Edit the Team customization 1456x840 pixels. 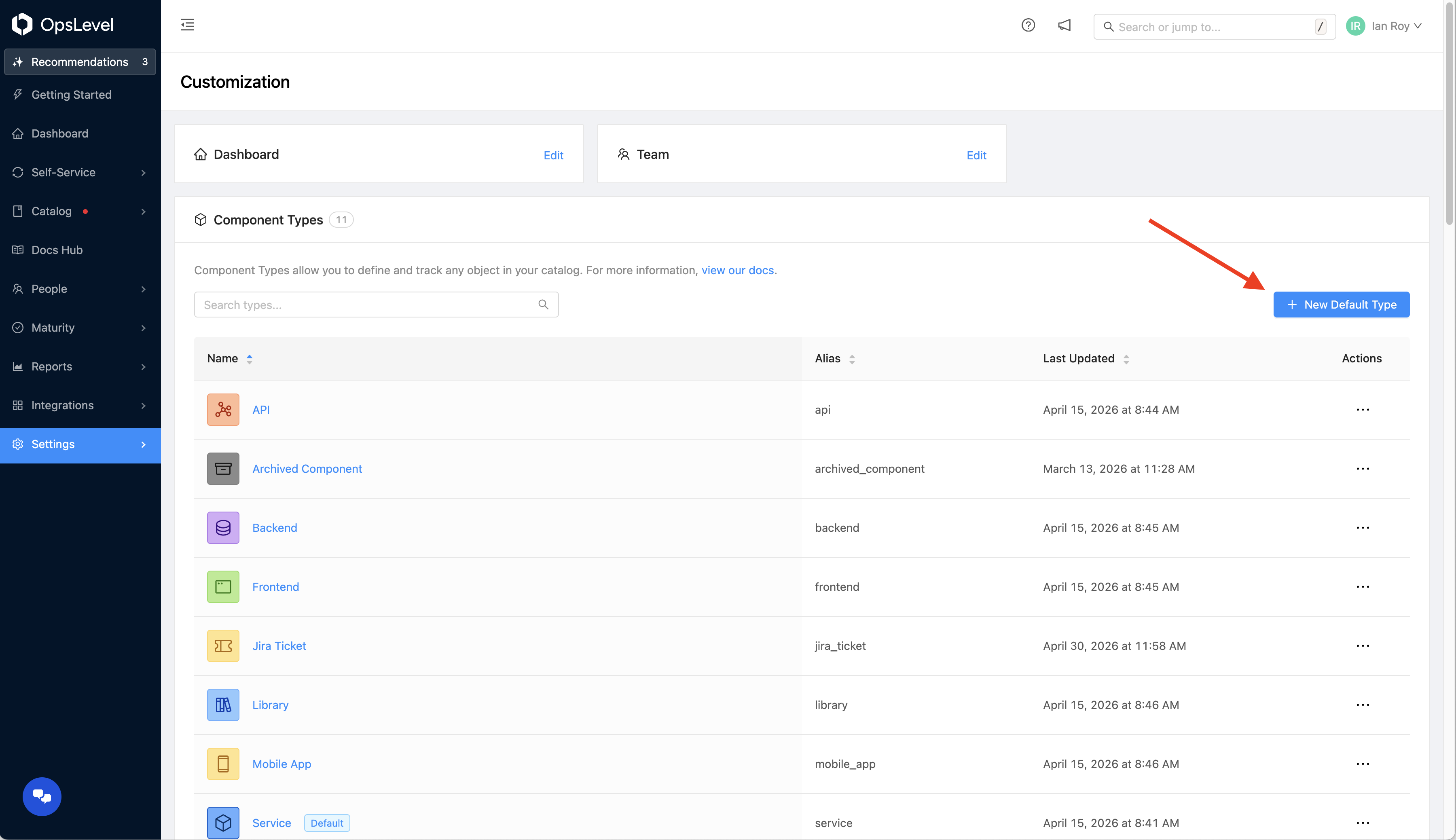[976, 155]
